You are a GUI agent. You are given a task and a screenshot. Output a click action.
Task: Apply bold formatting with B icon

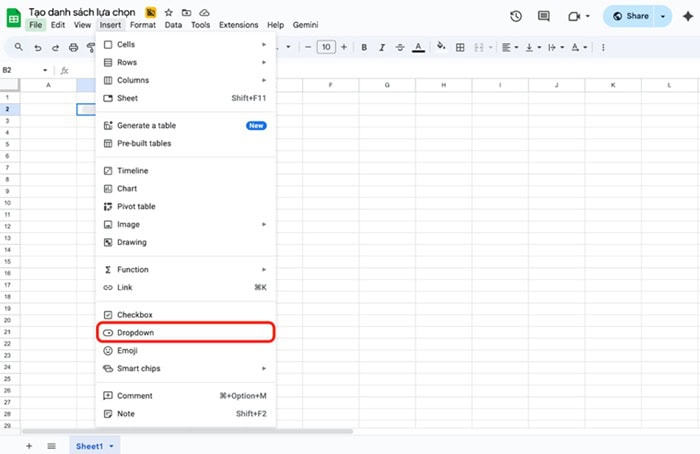point(364,47)
